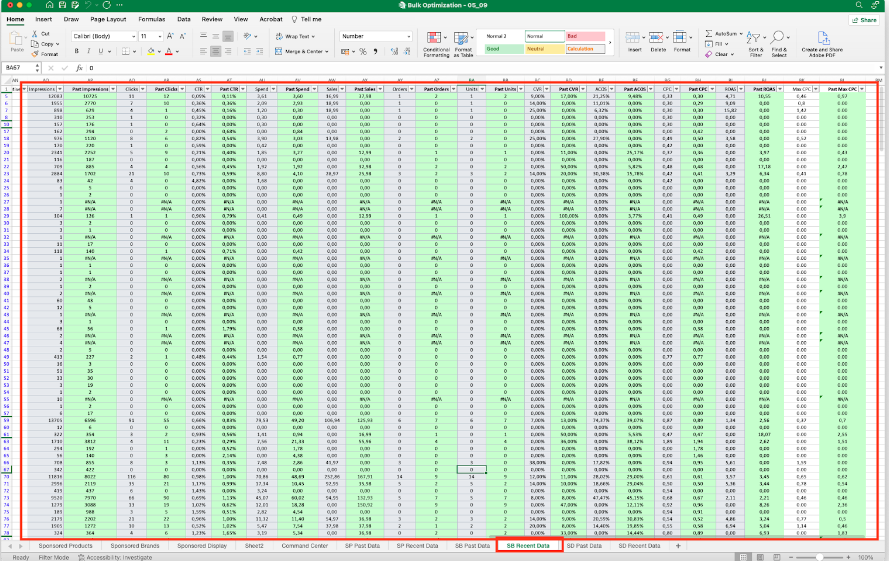Align text to bottom
Image resolution: width=889 pixels, height=561 pixels.
(x=228, y=36)
